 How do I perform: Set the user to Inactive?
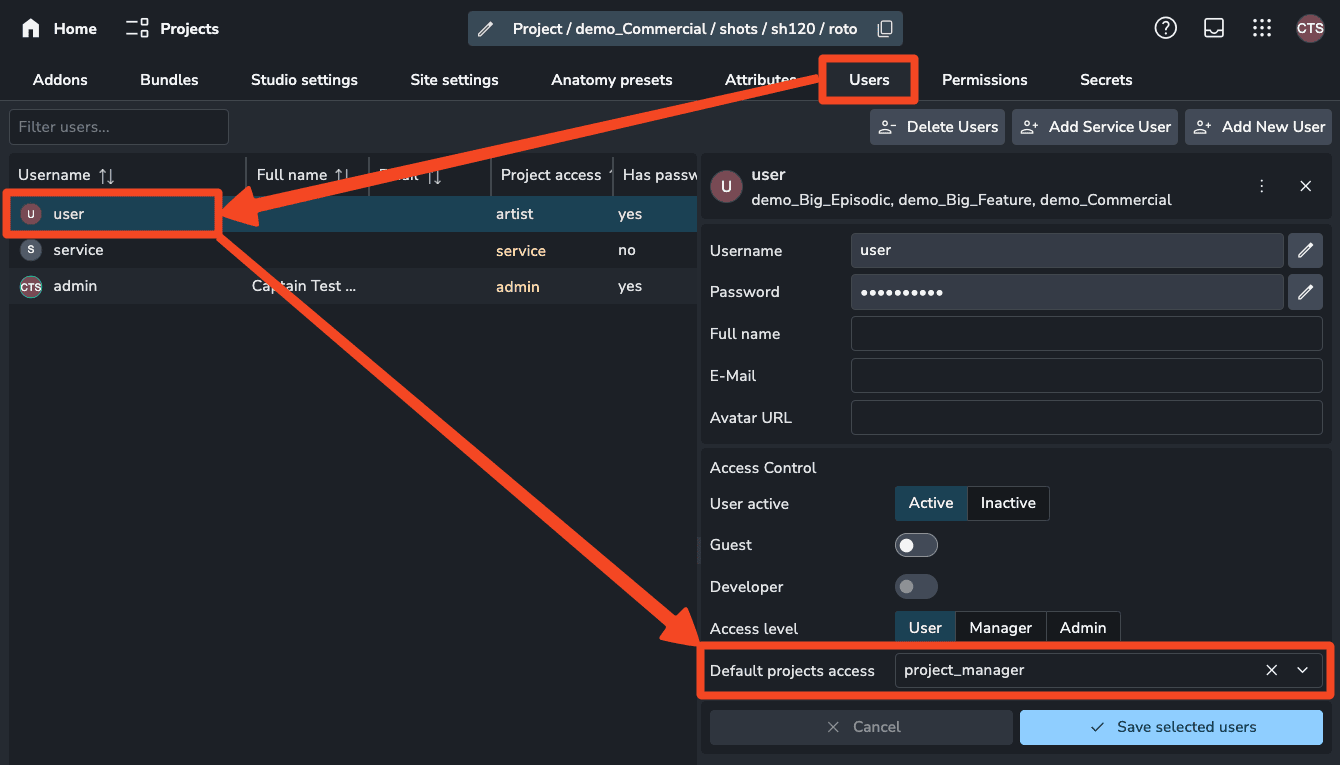click(1007, 503)
